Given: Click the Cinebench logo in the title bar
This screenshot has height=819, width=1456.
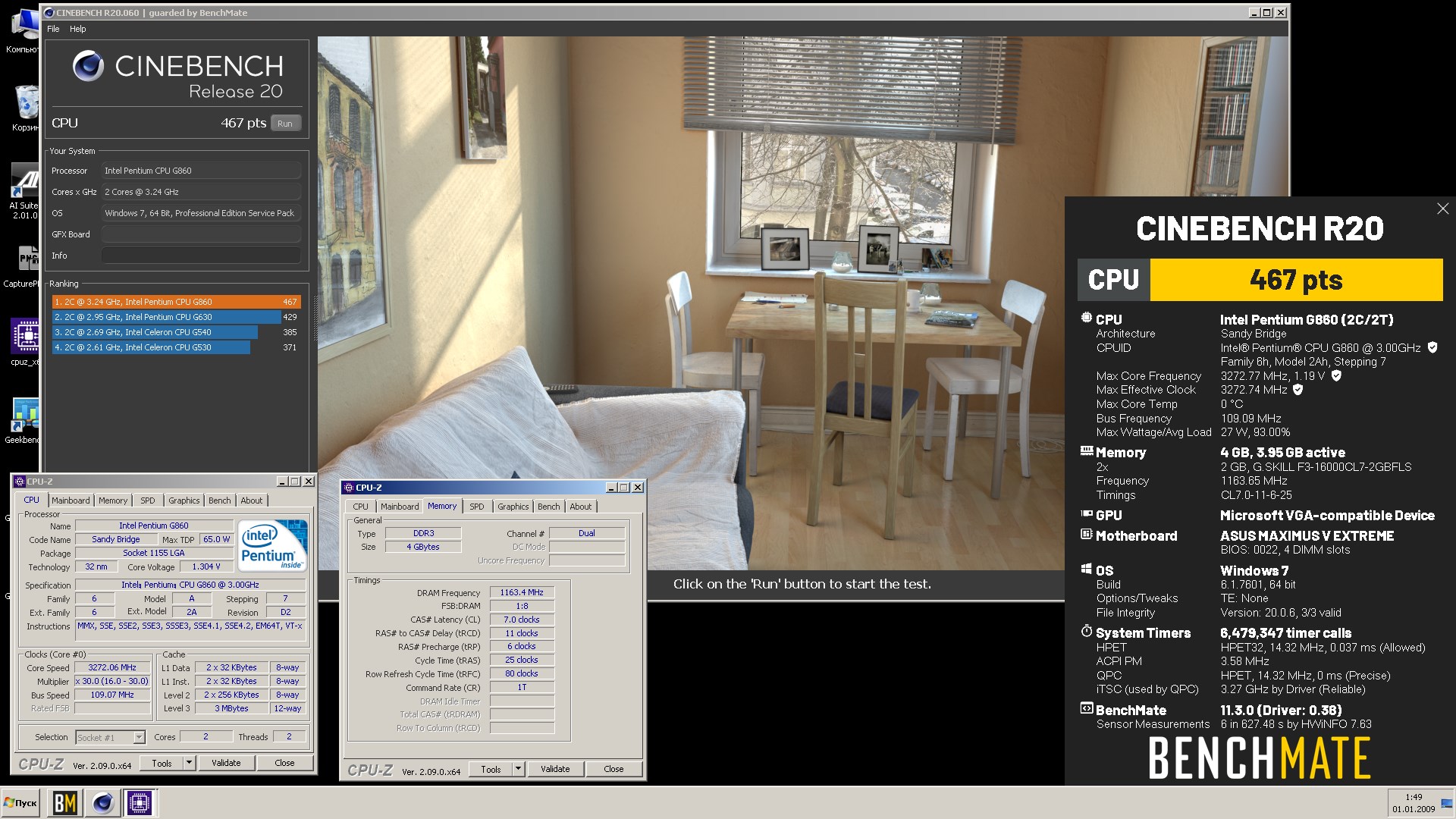Looking at the screenshot, I should tap(49, 13).
